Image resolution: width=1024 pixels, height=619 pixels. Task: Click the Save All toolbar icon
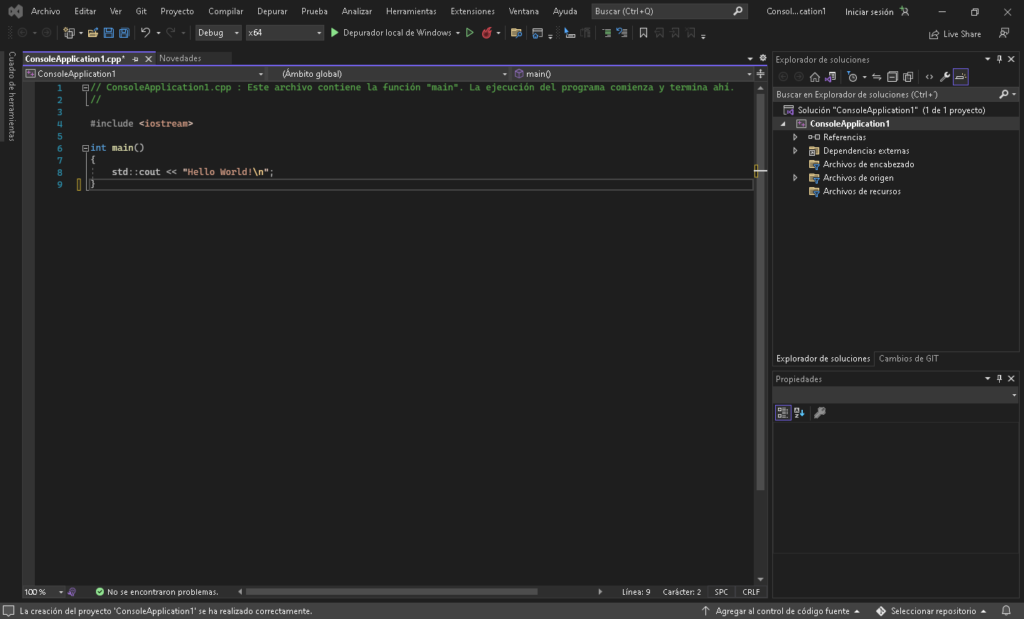[x=124, y=33]
